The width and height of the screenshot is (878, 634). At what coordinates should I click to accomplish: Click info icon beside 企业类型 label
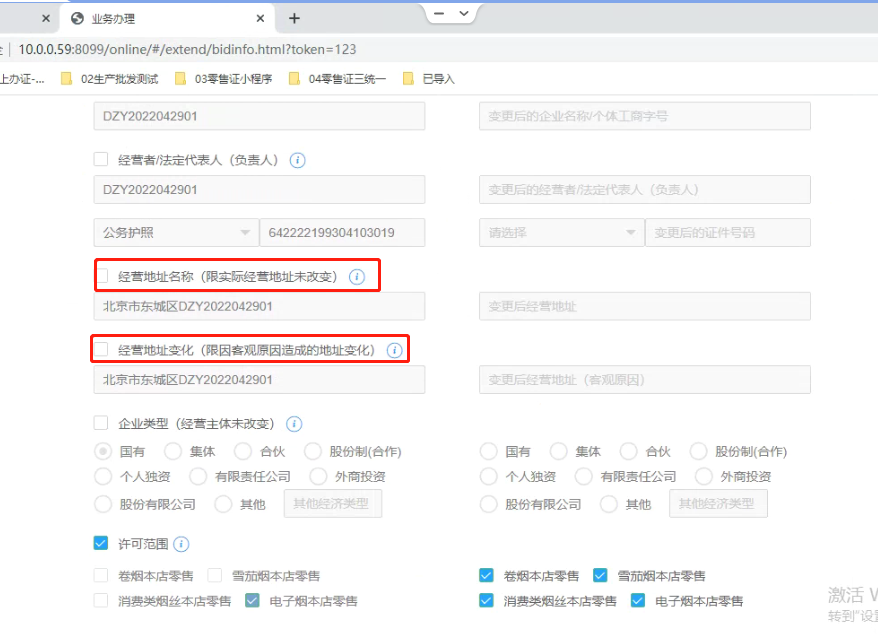point(294,424)
